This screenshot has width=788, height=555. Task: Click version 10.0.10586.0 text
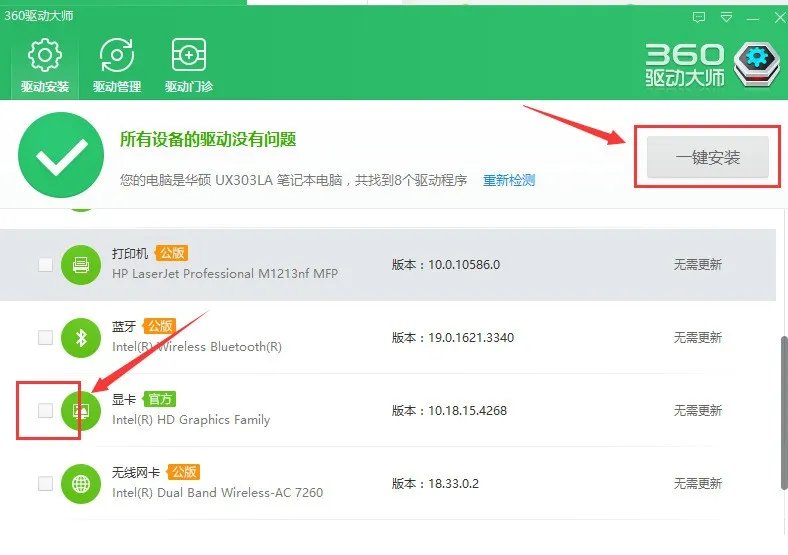(464, 264)
